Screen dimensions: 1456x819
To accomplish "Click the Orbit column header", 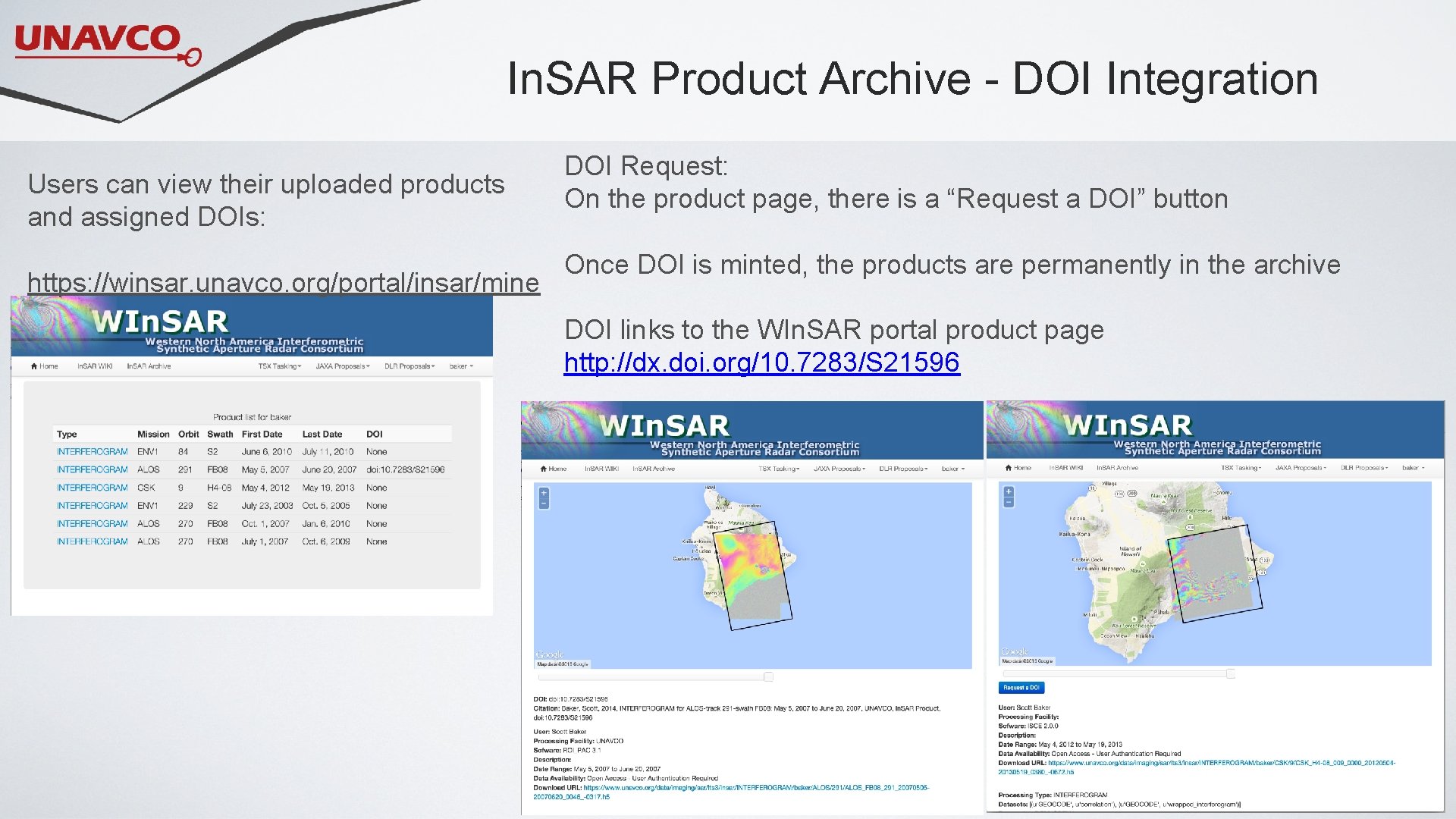I will coord(189,435).
